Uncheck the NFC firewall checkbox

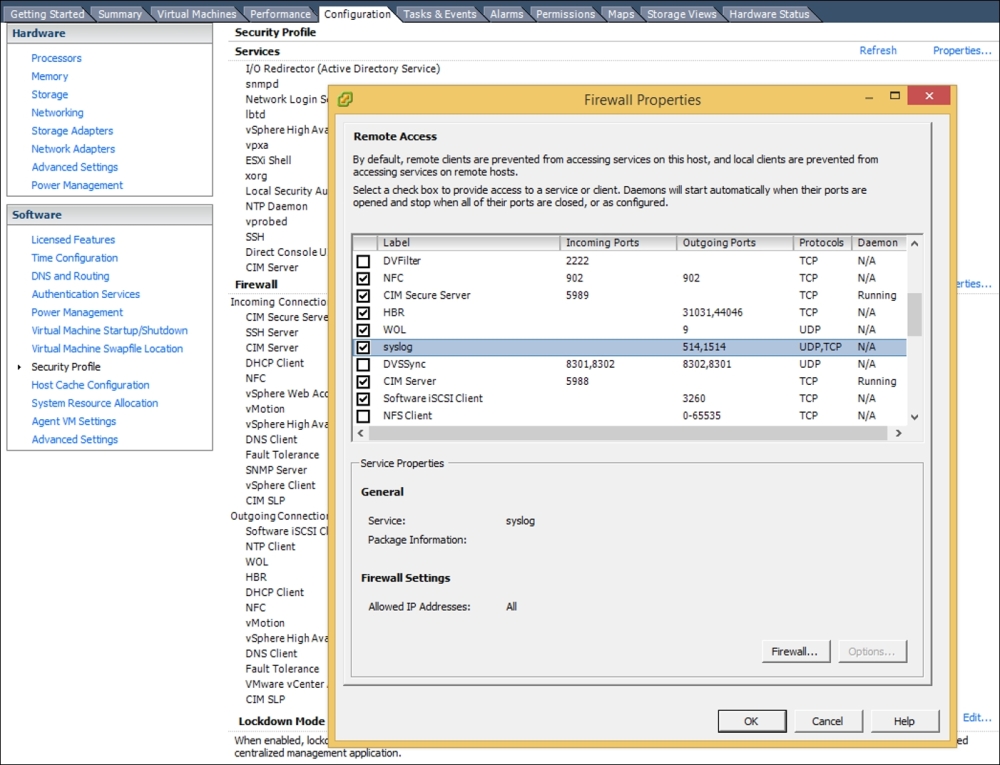pyautogui.click(x=363, y=279)
